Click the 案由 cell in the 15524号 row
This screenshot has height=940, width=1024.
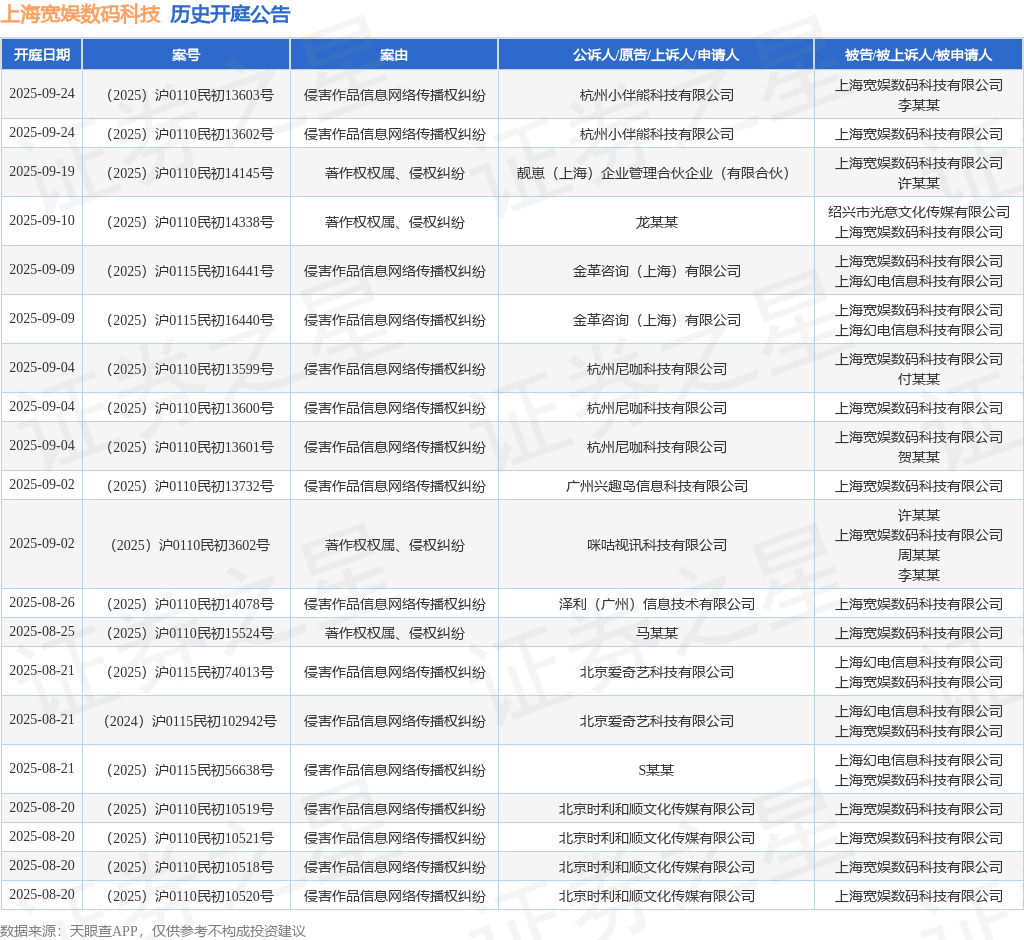[x=394, y=633]
